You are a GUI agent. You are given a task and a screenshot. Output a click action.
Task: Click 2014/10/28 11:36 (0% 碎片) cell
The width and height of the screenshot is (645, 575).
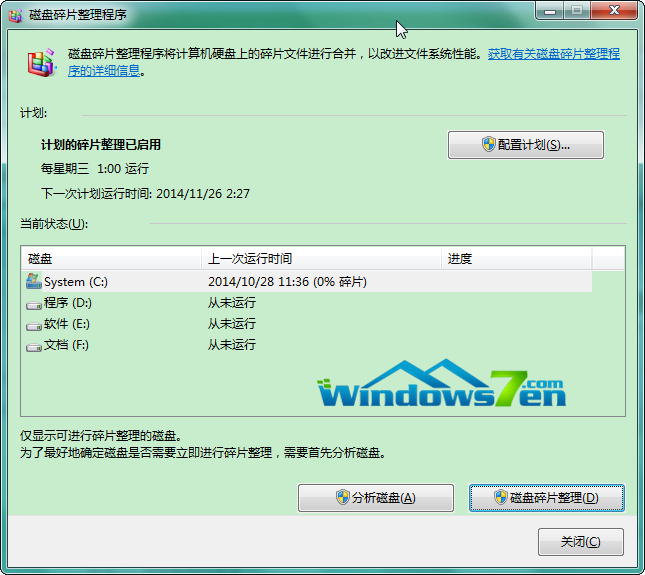click(287, 282)
